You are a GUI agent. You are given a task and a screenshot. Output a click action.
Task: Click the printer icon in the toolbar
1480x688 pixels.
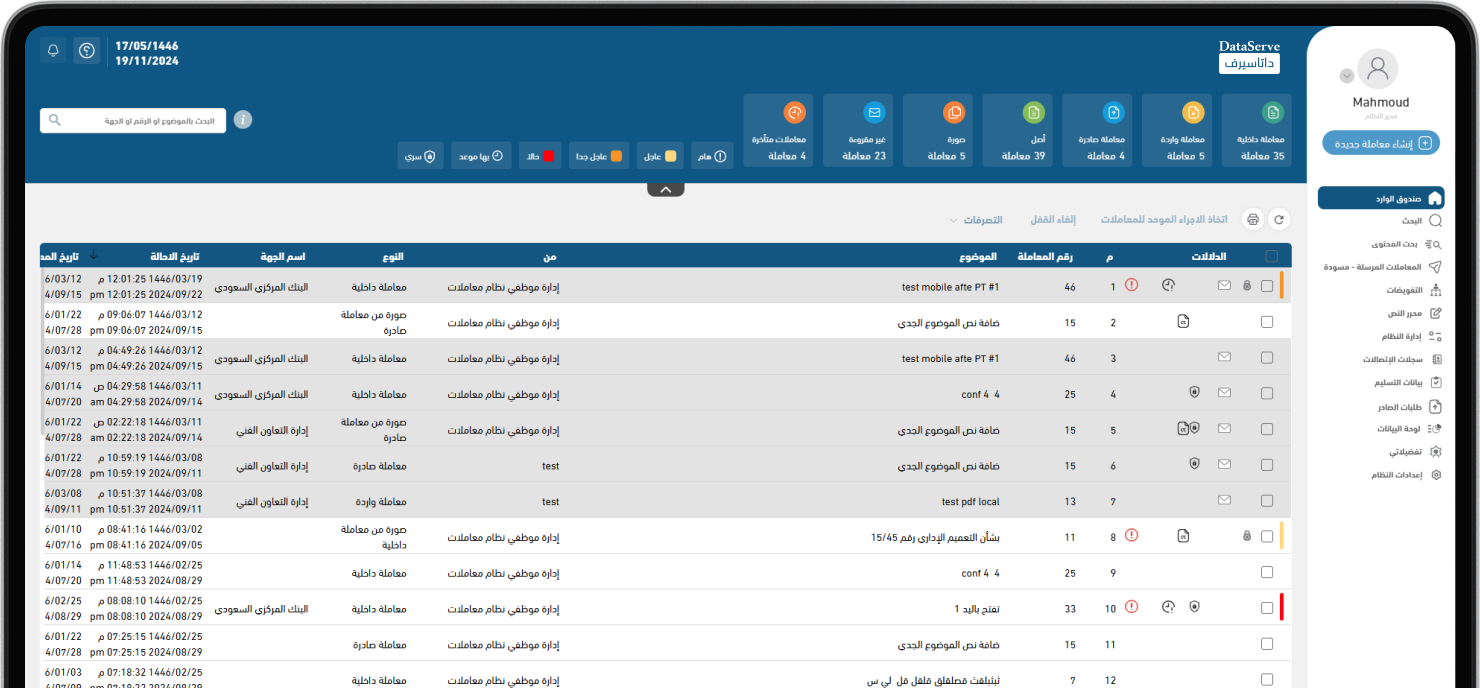(x=1252, y=220)
